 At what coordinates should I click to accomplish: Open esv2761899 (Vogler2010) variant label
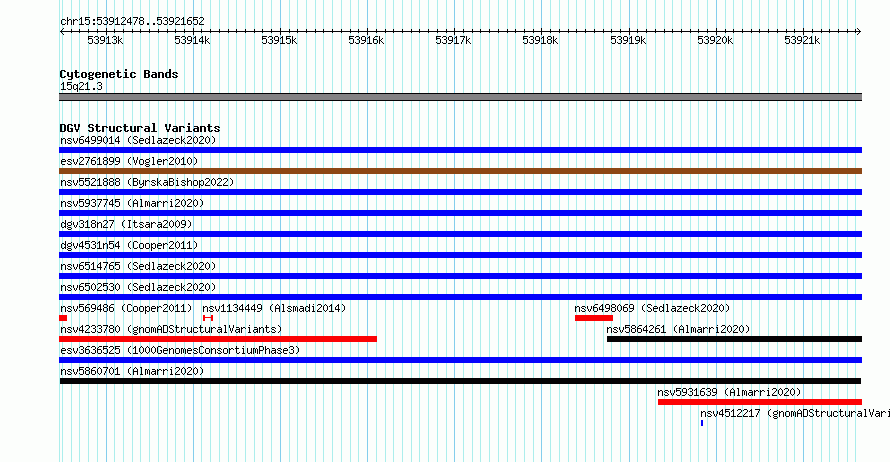point(129,161)
